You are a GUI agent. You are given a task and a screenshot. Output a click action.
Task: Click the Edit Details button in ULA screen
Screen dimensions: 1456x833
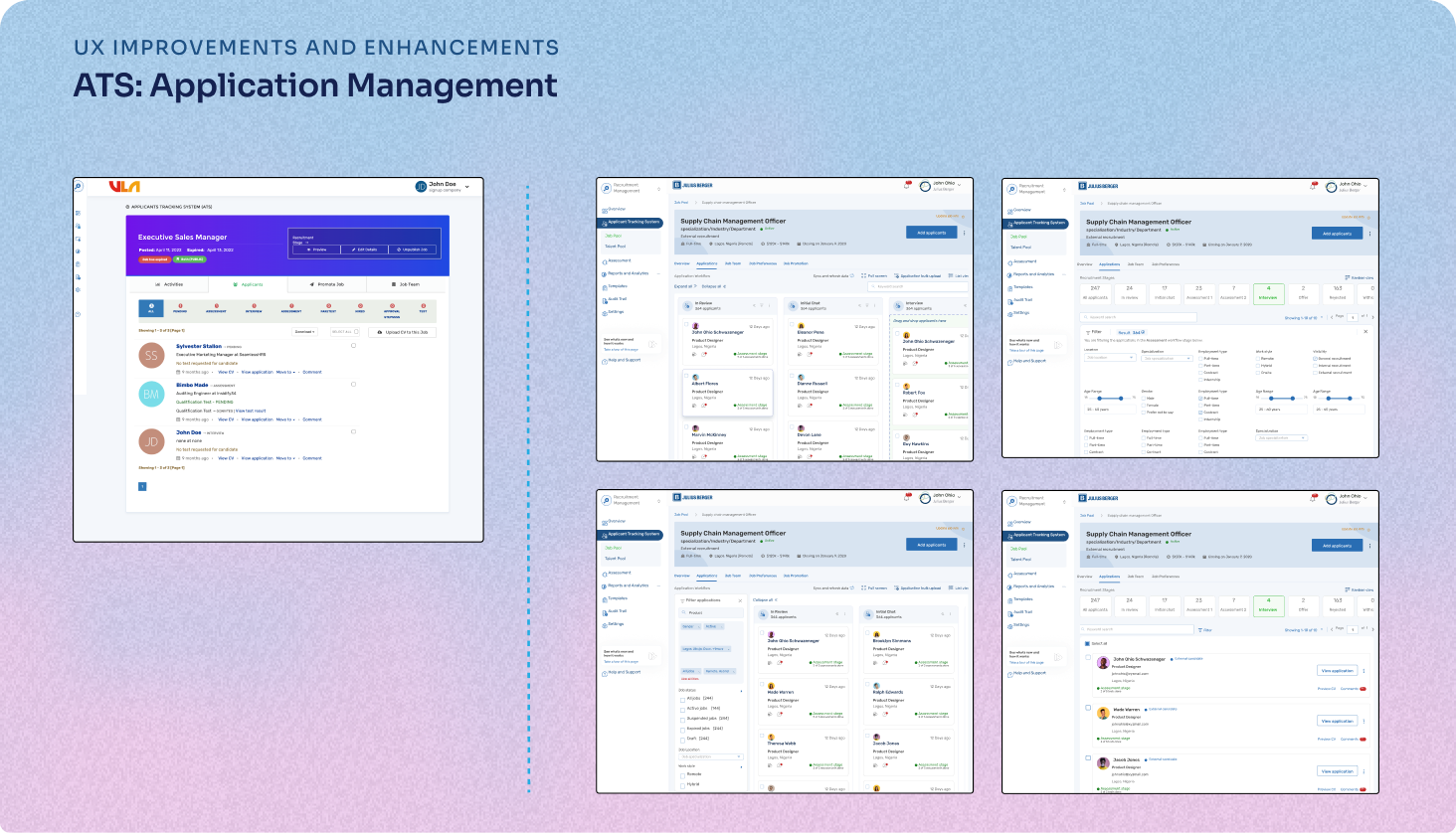tap(364, 250)
